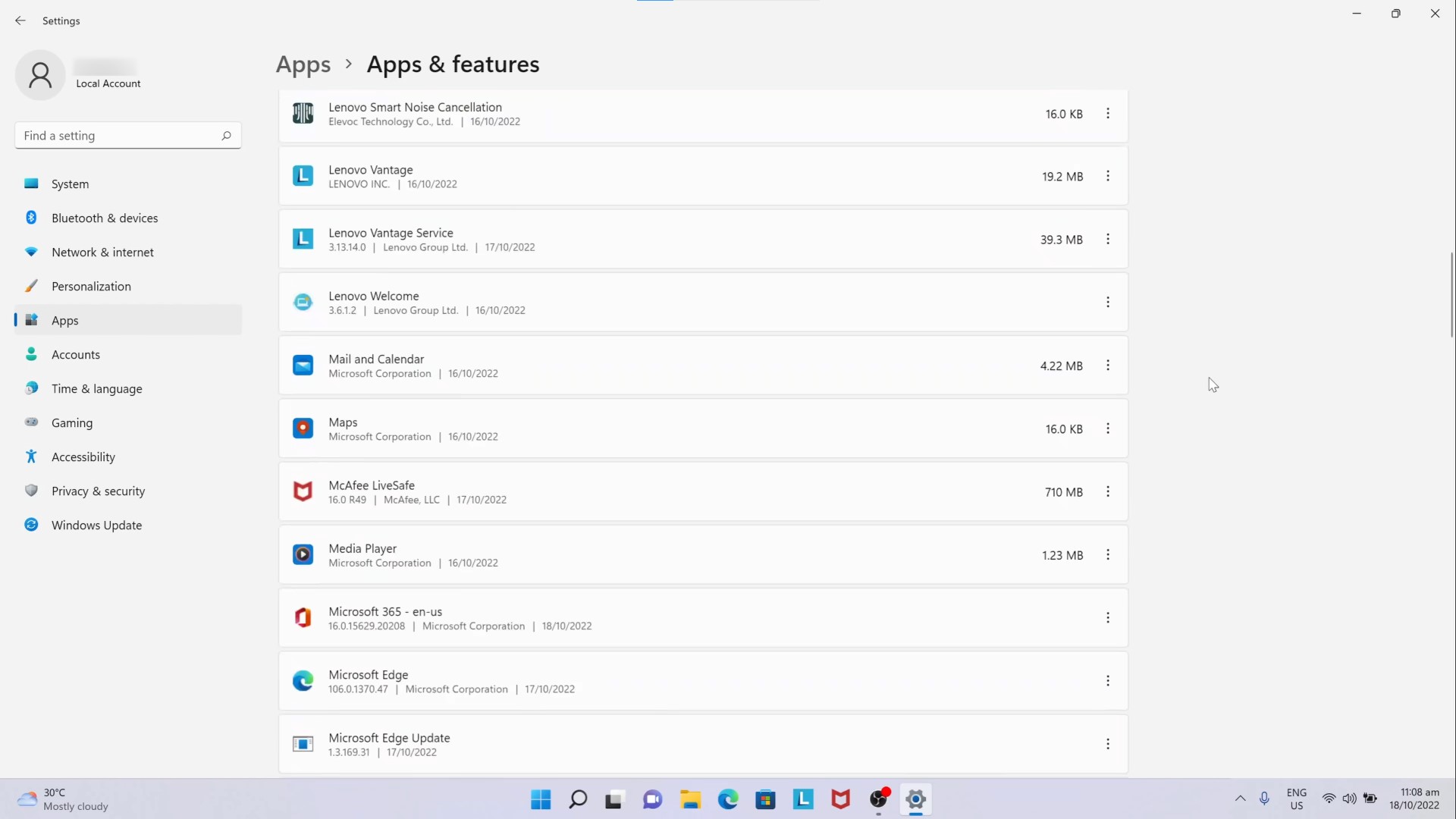This screenshot has height=819, width=1456.
Task: Click McAfee LiveSafe taskbar icon
Action: coord(841,799)
